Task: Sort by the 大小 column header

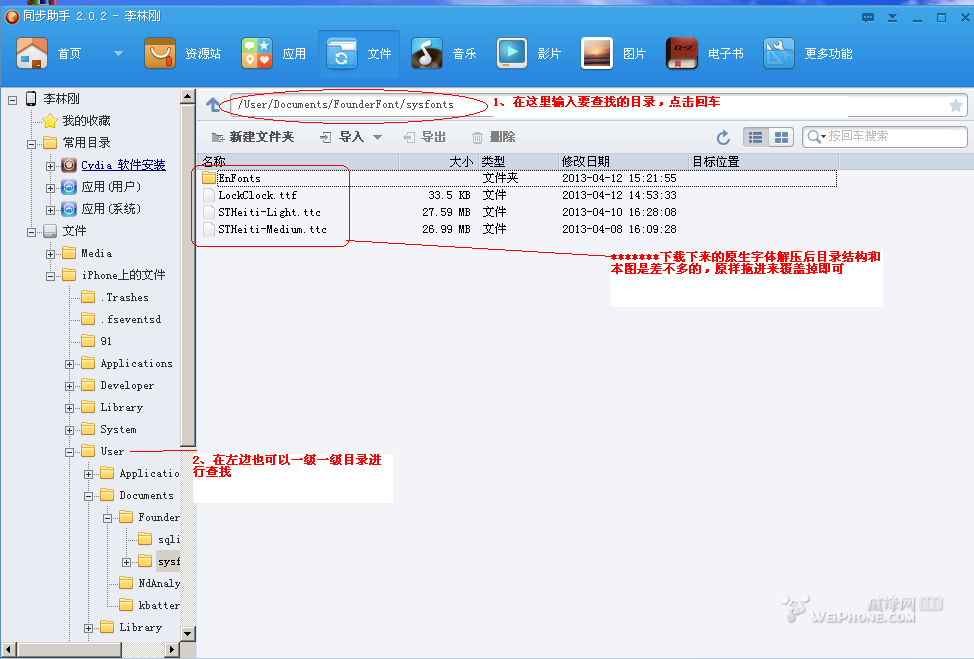Action: coord(439,161)
